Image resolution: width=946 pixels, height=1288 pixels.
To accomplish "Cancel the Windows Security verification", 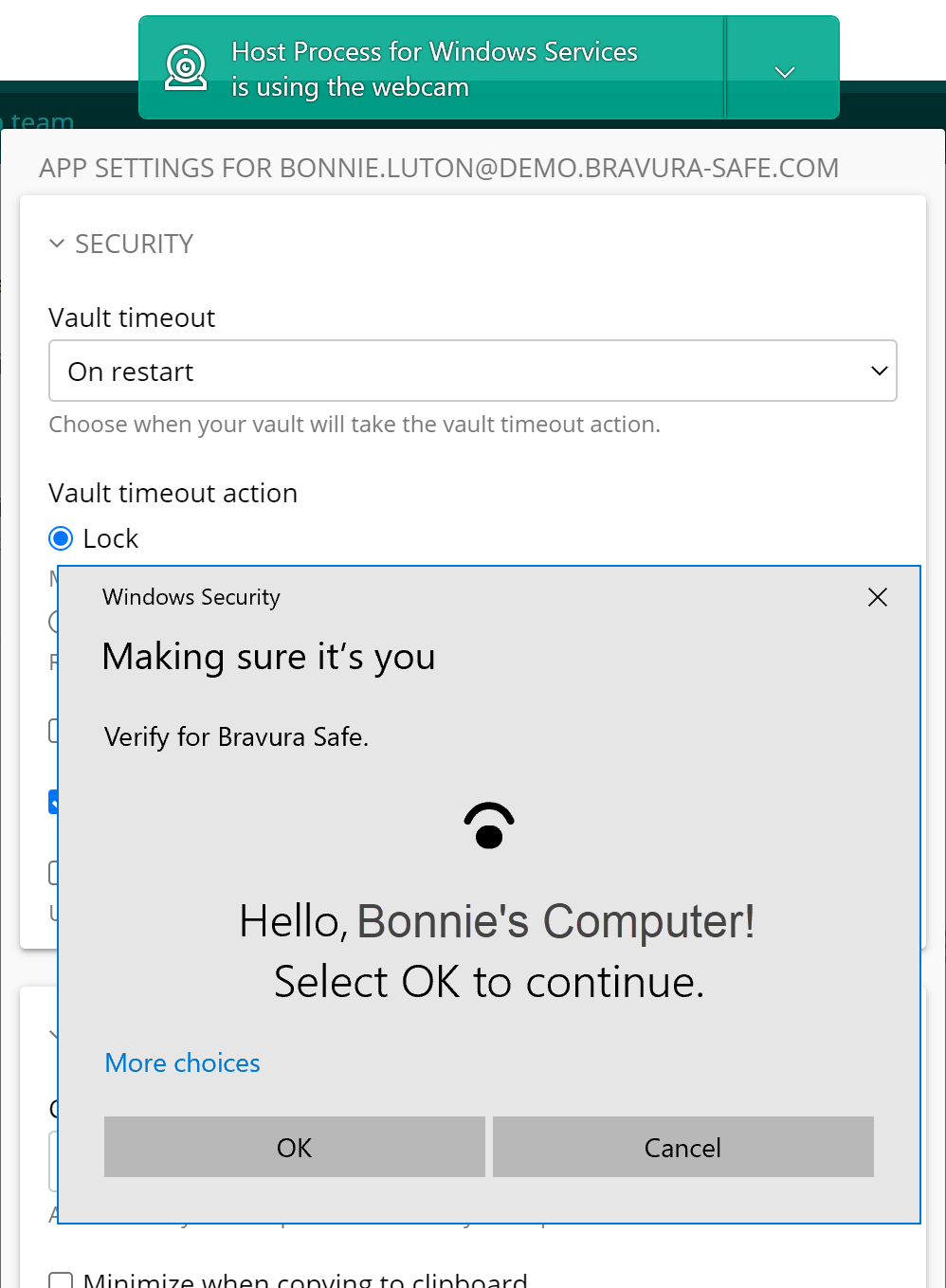I will coord(682,1147).
